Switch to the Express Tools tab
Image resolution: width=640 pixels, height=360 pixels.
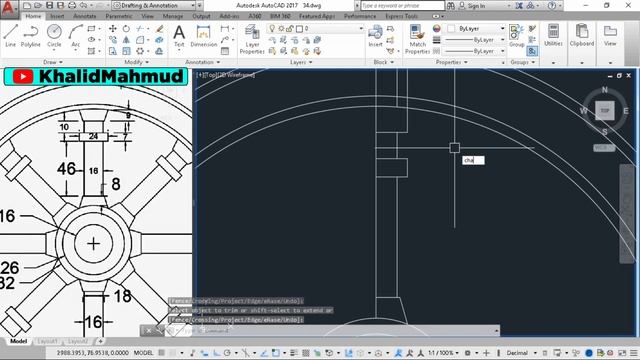coord(401,16)
